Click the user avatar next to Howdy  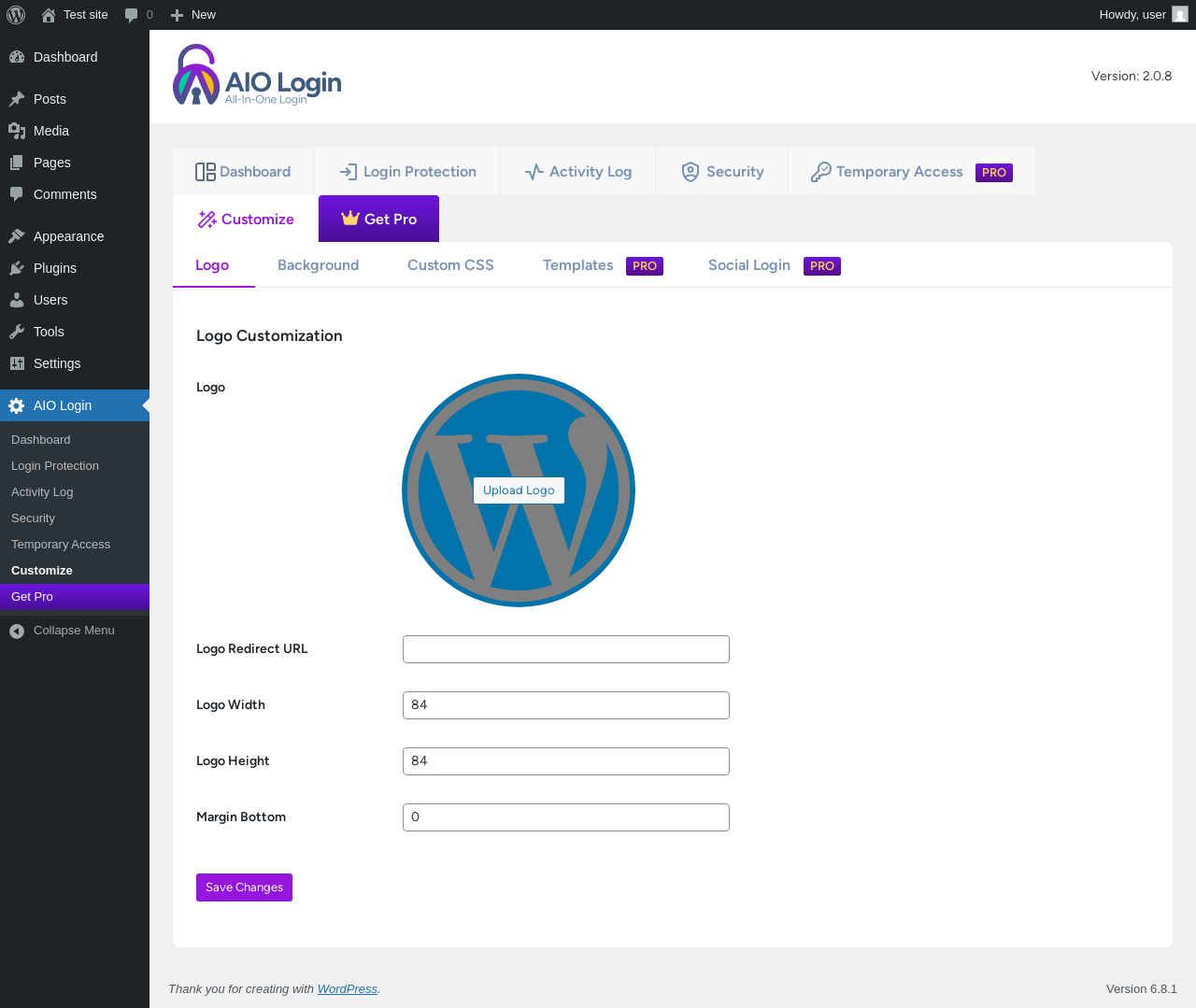1180,15
